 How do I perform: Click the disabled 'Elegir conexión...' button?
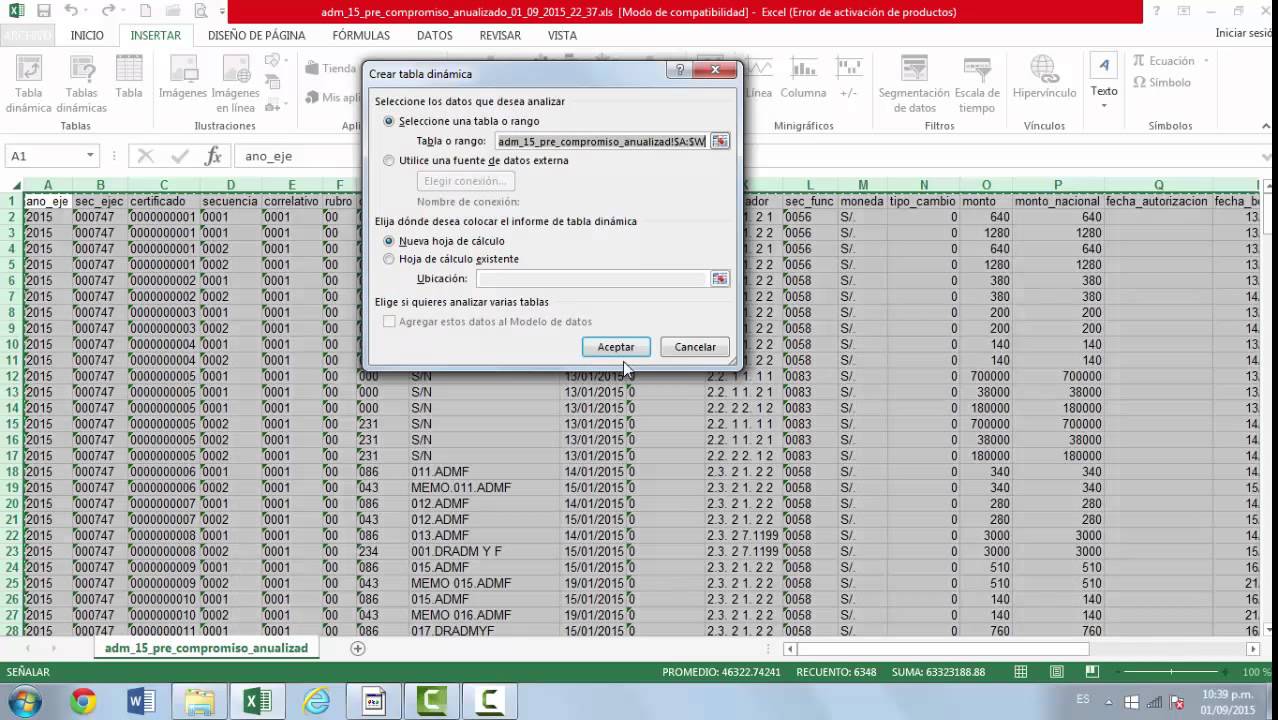pos(466,181)
